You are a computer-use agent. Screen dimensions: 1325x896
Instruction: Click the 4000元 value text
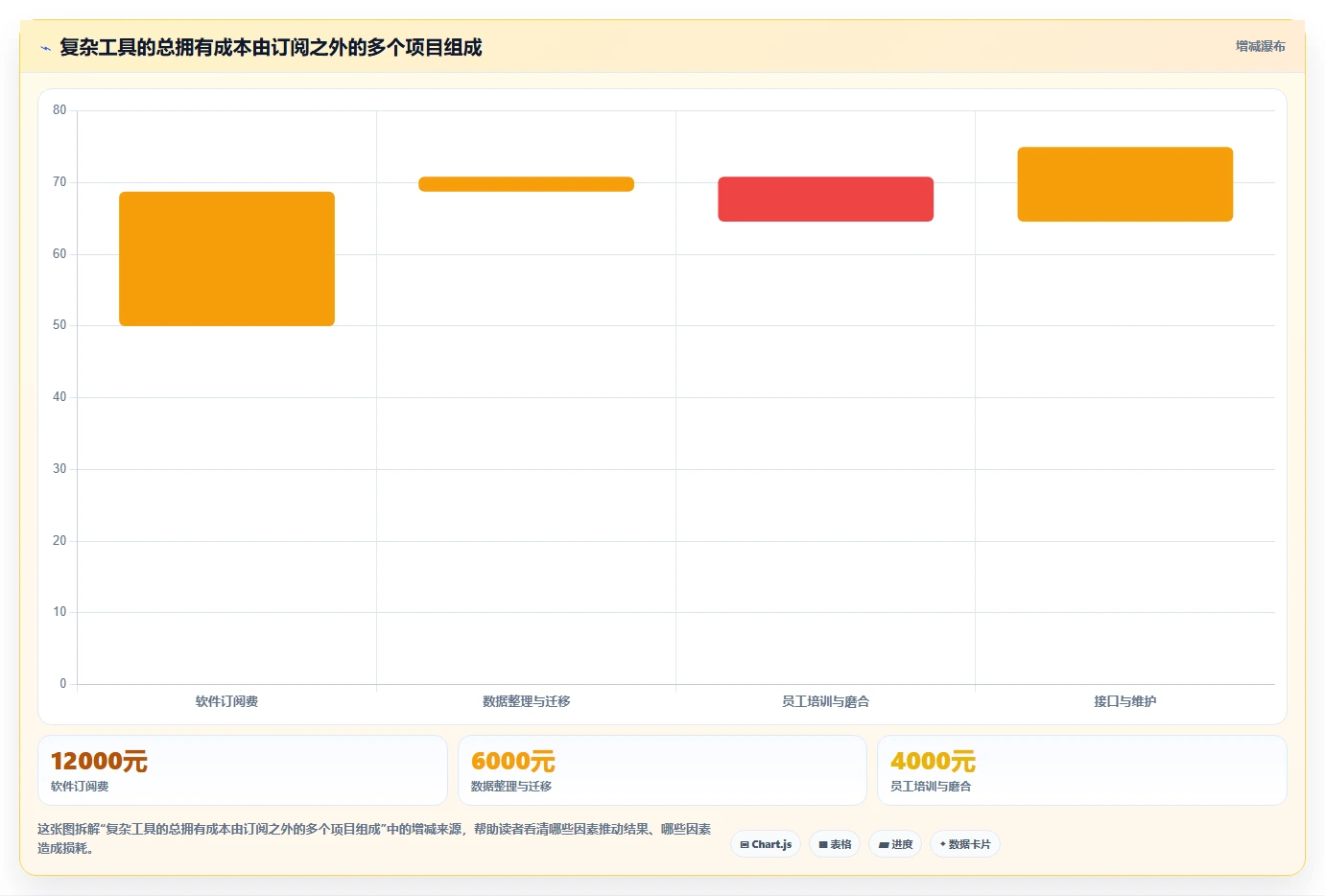[933, 762]
